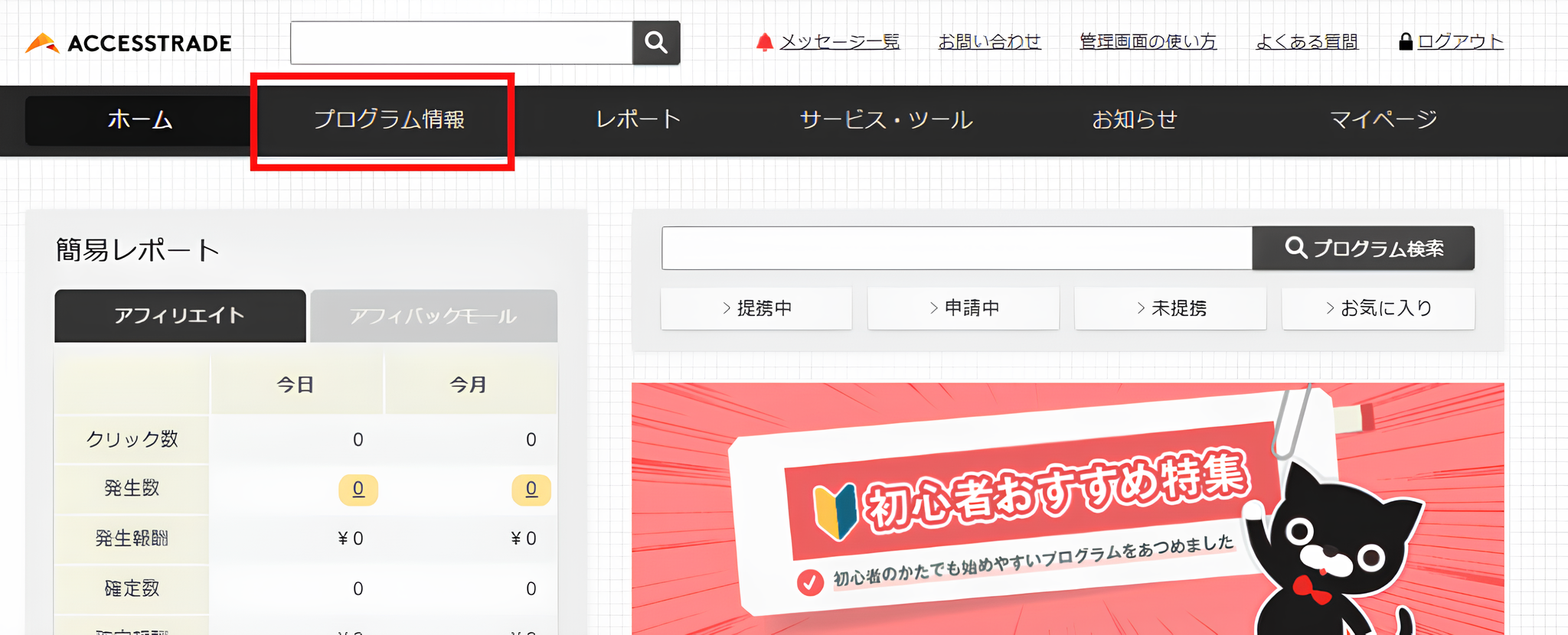Viewport: 1568px width, 635px height.
Task: Open the メッセージ一覧 link
Action: [x=839, y=42]
